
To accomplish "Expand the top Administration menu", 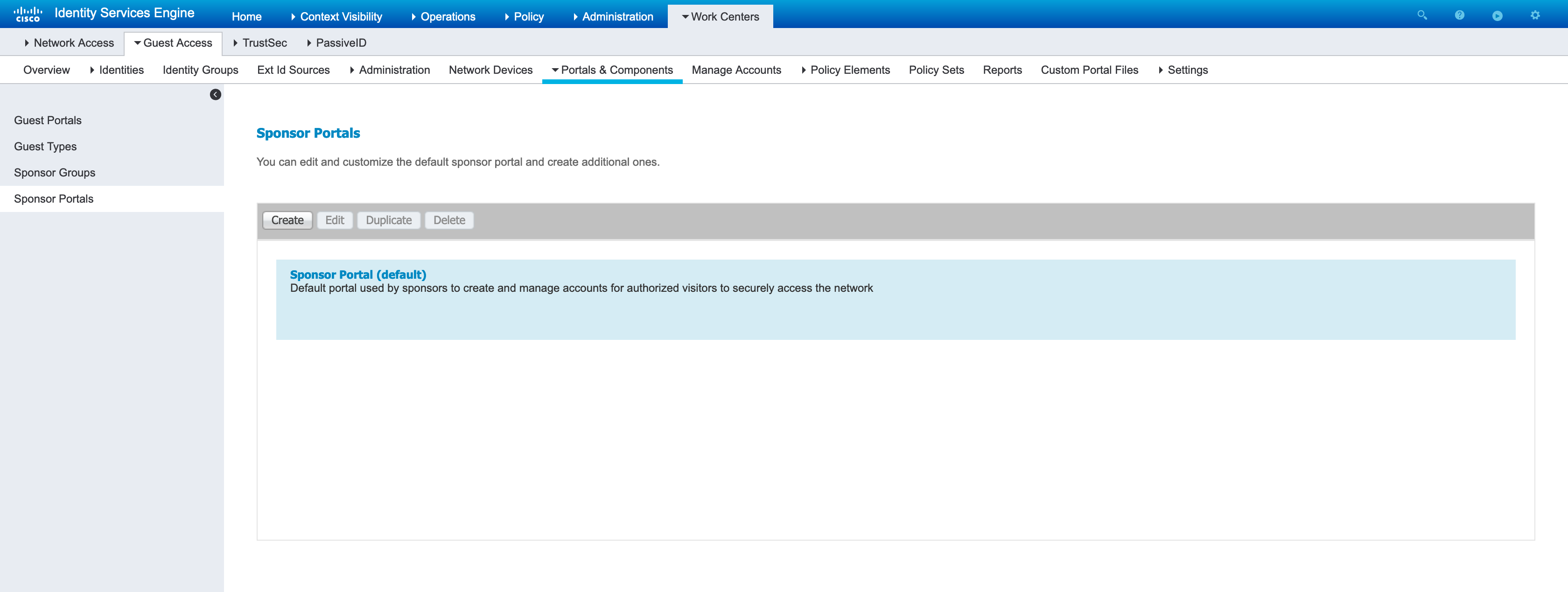I will 613,16.
